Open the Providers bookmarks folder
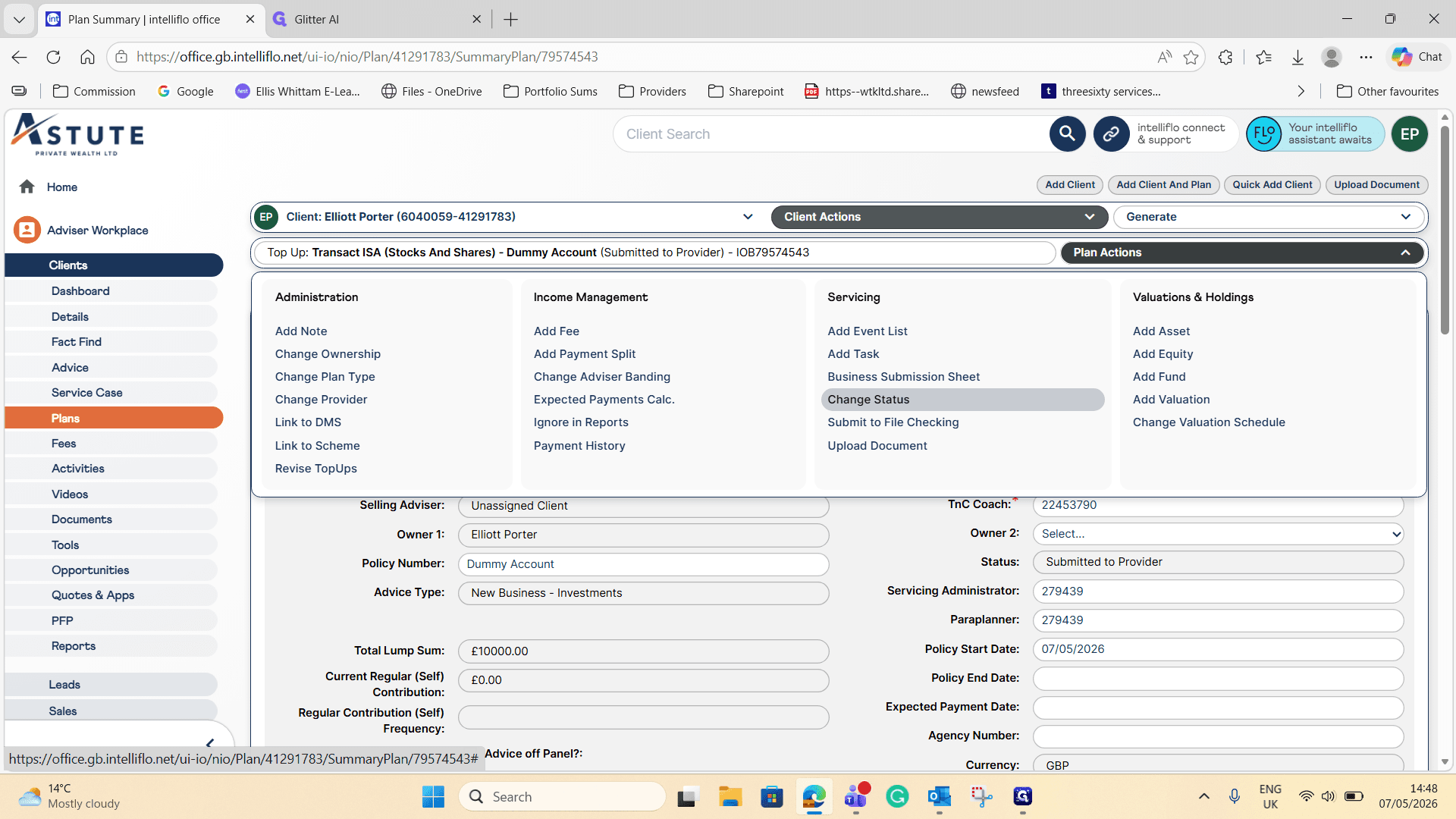Viewport: 1456px width, 819px height. tap(653, 91)
